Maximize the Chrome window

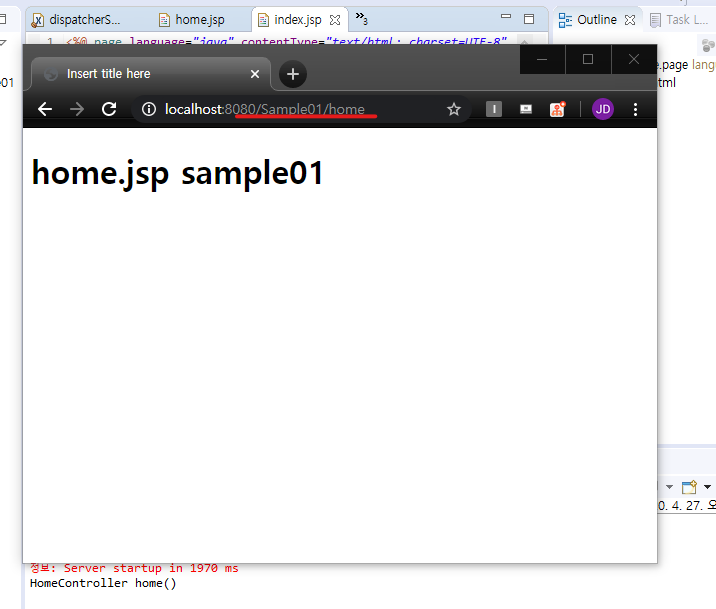[588, 59]
